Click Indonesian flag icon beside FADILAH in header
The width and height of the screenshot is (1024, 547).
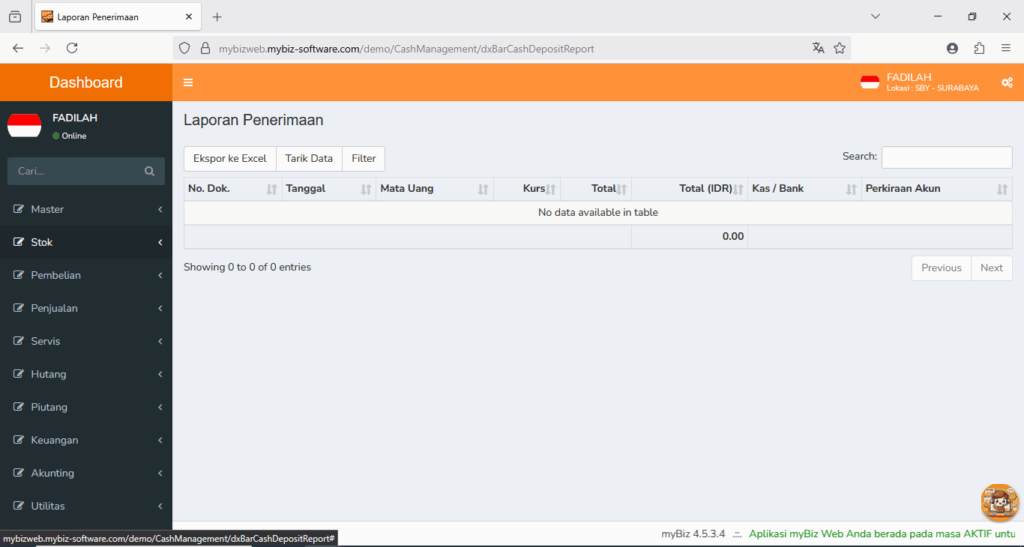click(x=870, y=82)
